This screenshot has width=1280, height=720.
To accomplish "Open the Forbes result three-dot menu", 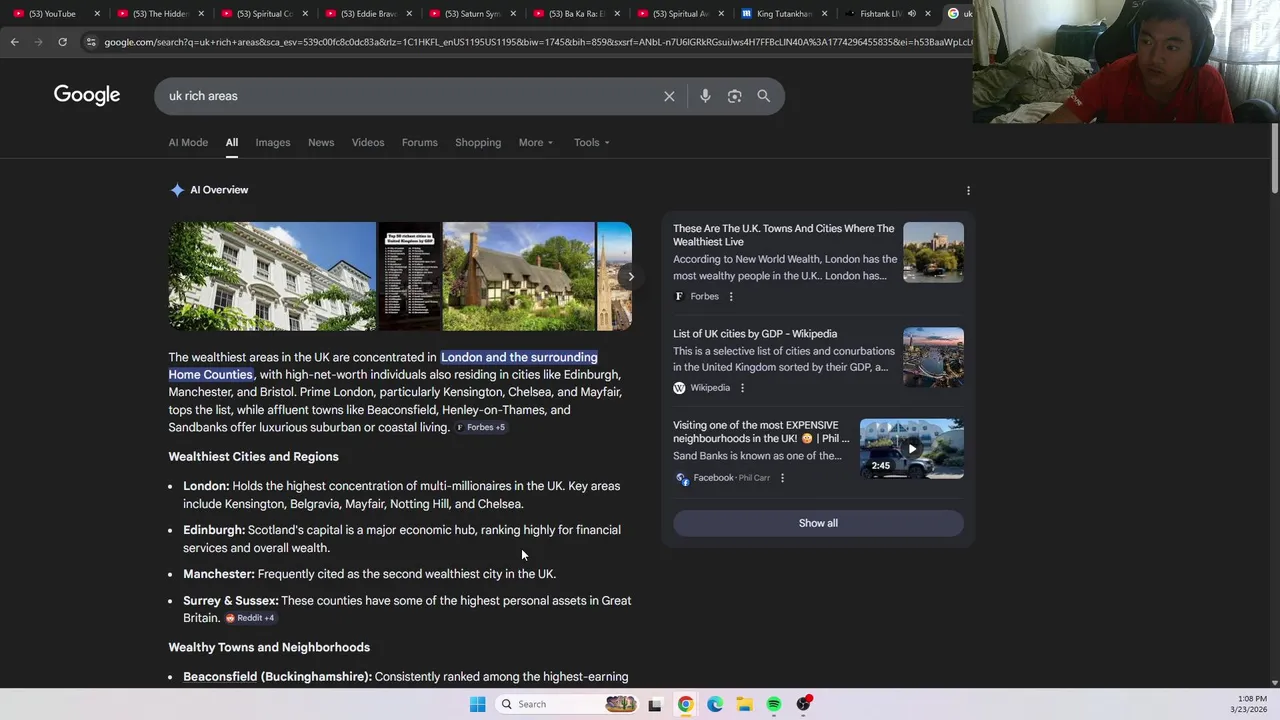I will click(731, 296).
